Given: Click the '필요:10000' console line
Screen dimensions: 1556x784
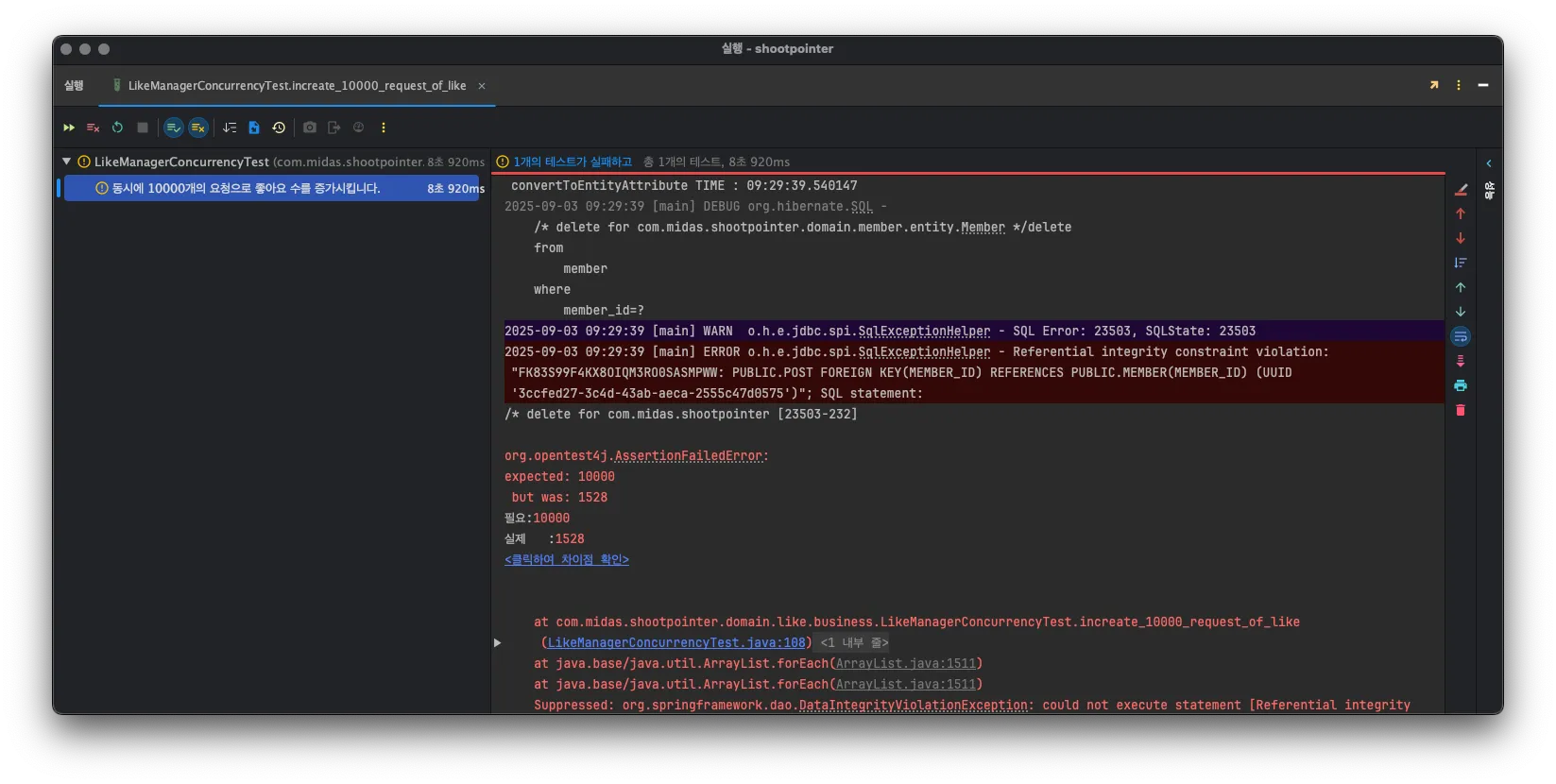Looking at the screenshot, I should coord(537,518).
